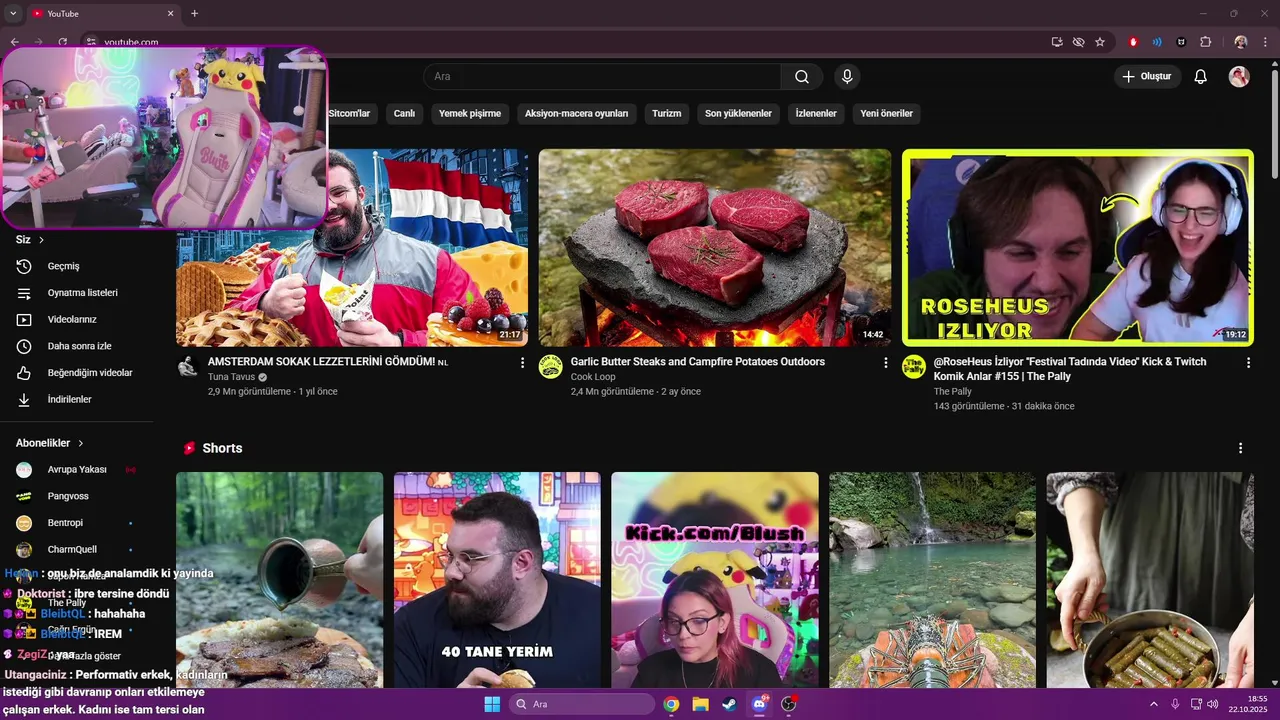Reload the page in the browser
Viewport: 1280px width, 720px height.
pyautogui.click(x=62, y=42)
